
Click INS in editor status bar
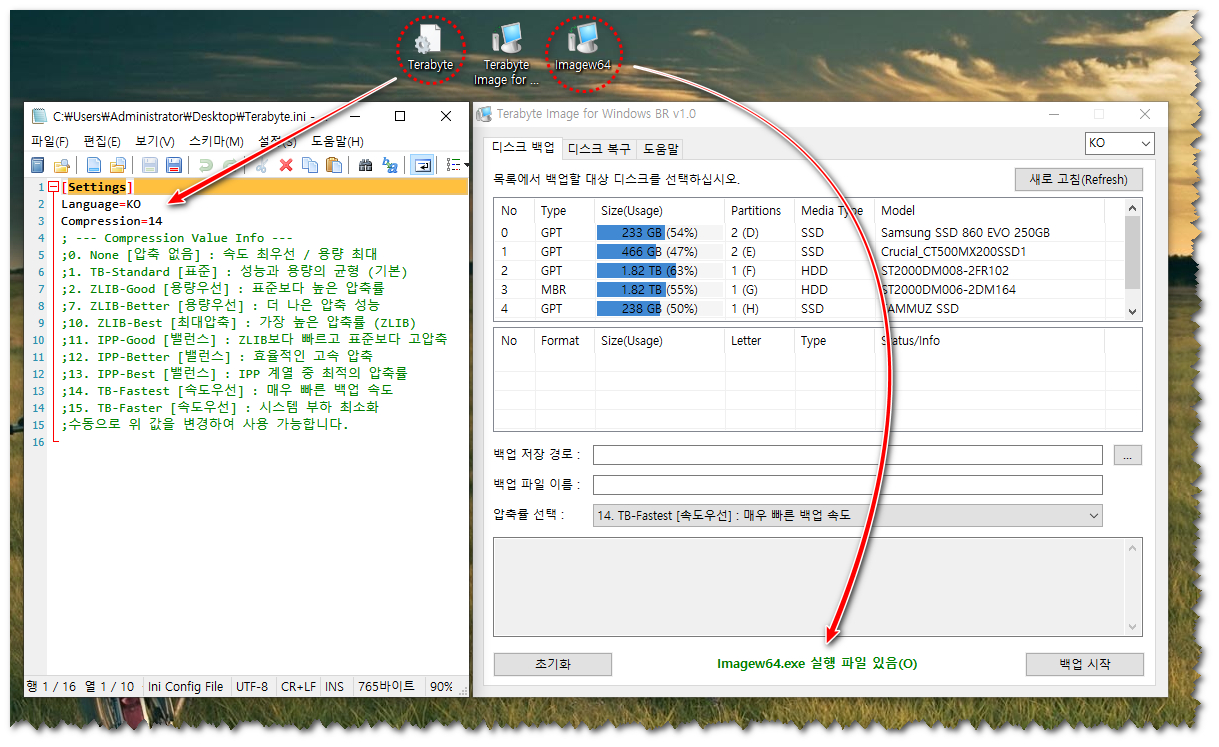[x=335, y=687]
